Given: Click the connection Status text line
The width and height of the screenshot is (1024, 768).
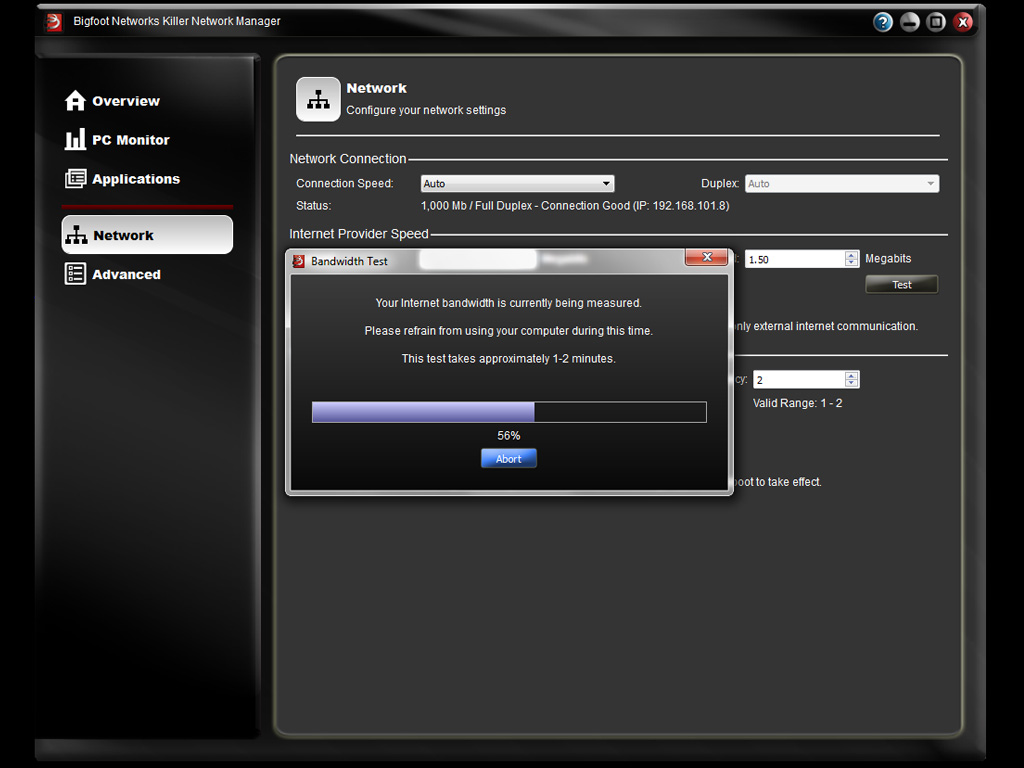Looking at the screenshot, I should [x=575, y=206].
